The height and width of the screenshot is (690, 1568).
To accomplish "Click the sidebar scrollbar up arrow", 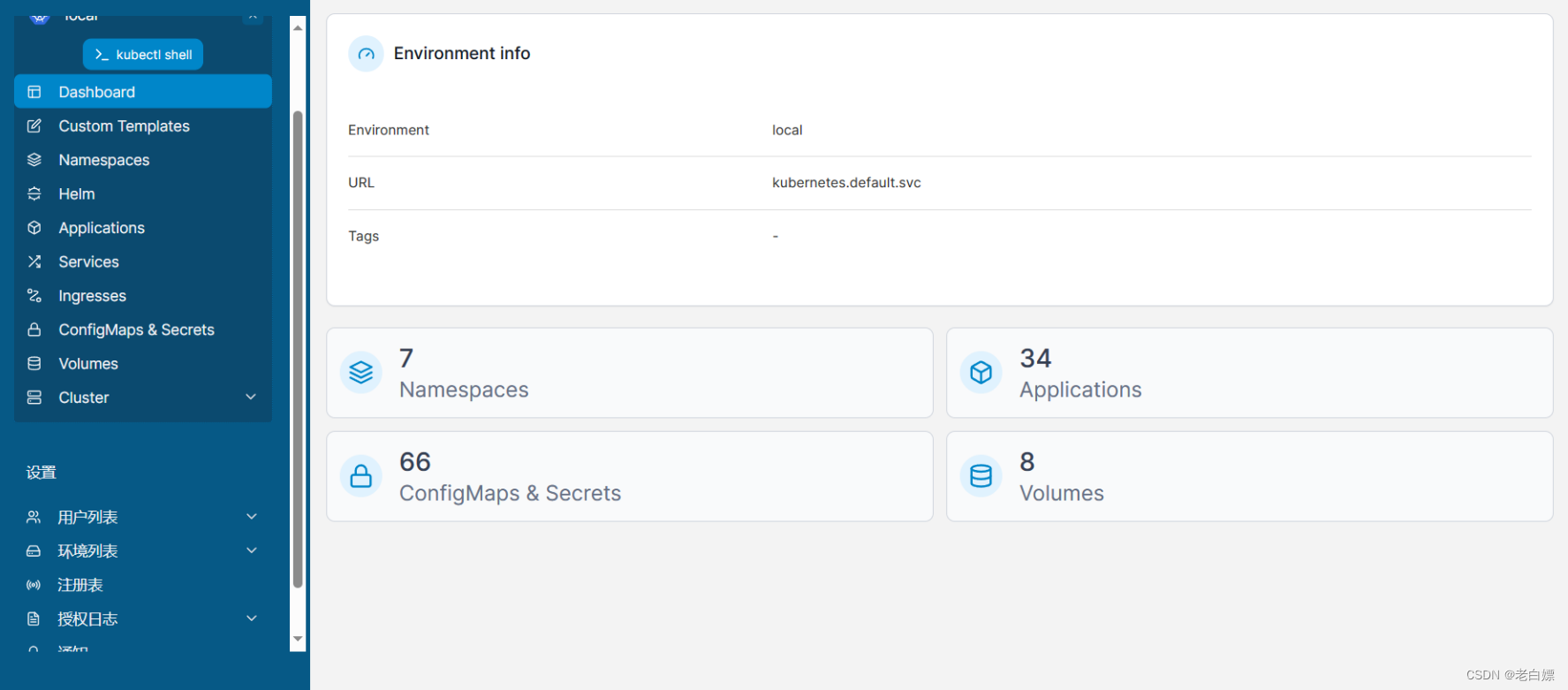I will (x=298, y=27).
